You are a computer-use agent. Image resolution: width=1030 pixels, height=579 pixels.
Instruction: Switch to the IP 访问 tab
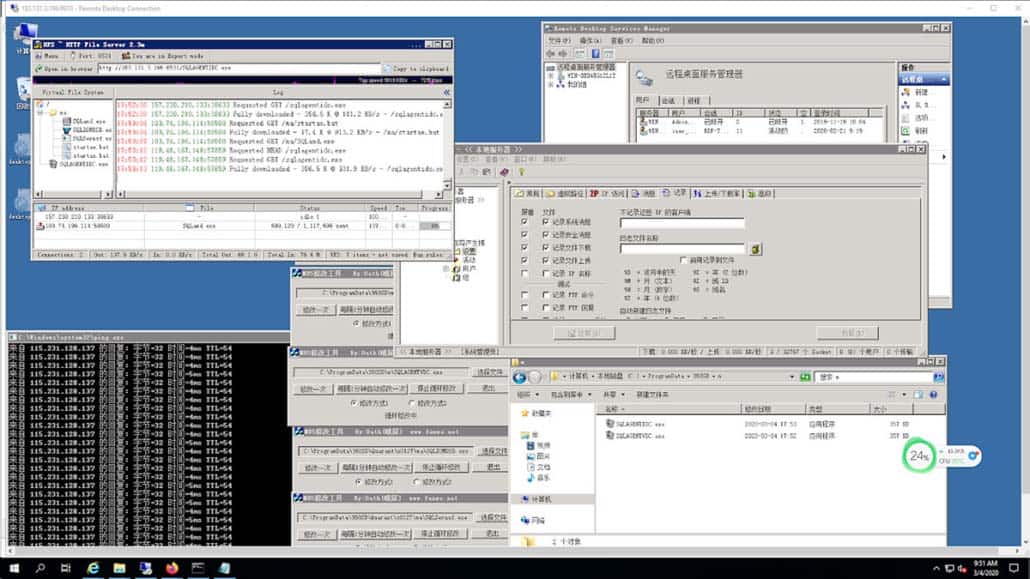coord(606,193)
